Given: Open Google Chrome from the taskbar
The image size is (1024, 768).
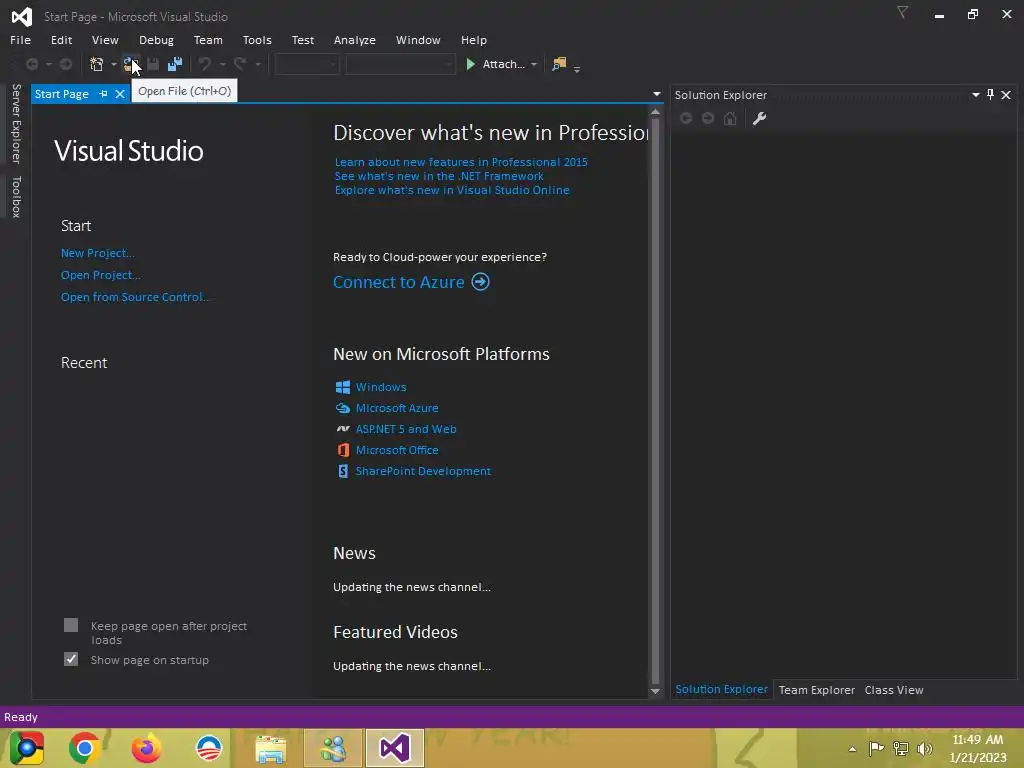Looking at the screenshot, I should pyautogui.click(x=84, y=748).
